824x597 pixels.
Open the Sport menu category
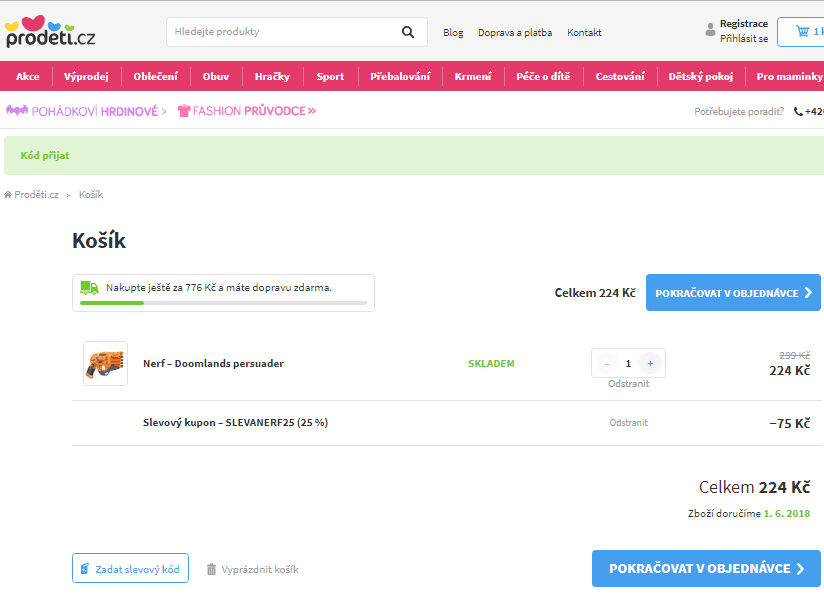coord(331,77)
